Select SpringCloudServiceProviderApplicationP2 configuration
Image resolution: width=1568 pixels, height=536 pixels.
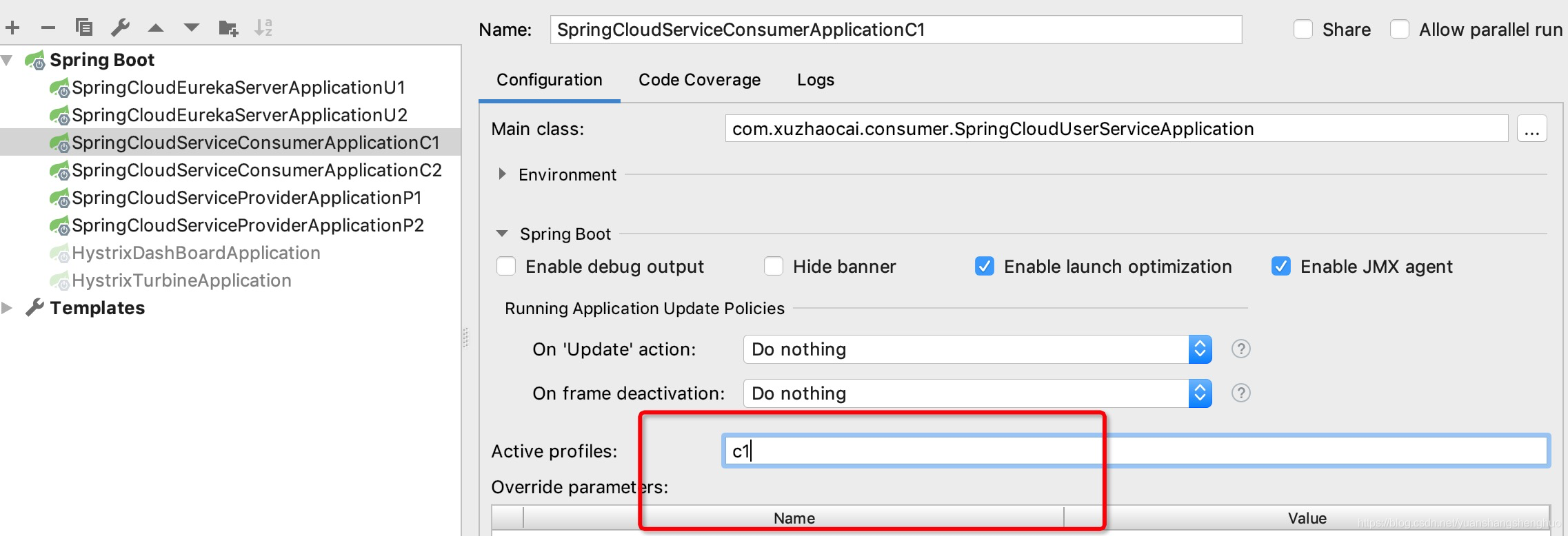coord(248,225)
